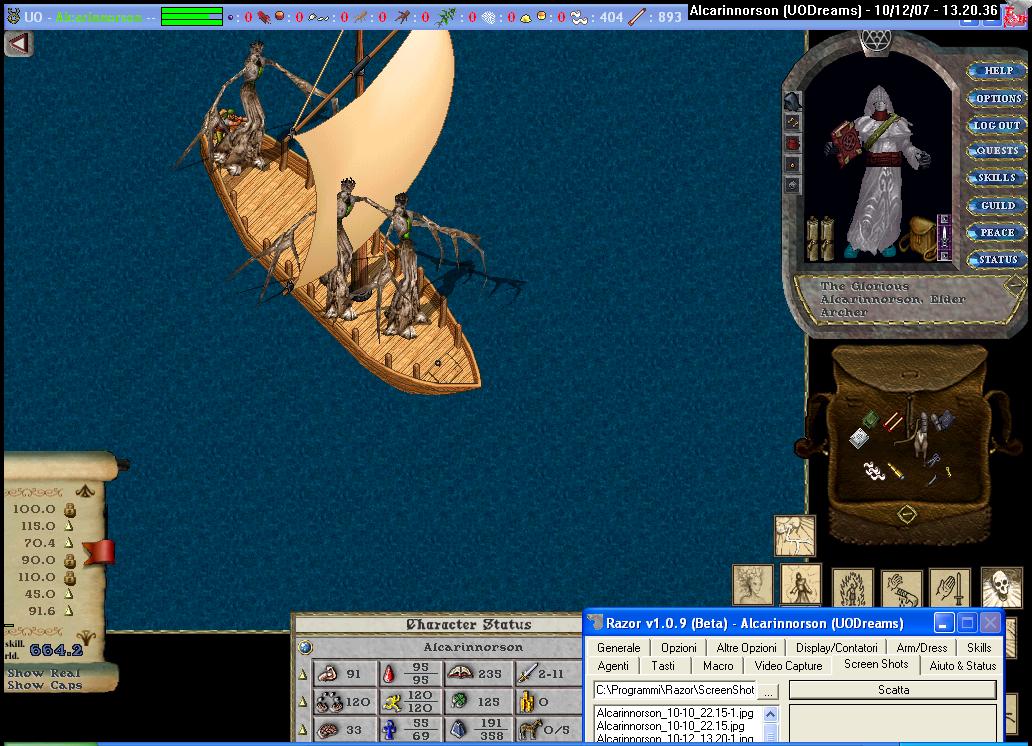Click the dagger ability icon on paperdoll
1032x746 pixels.
[x=944, y=237]
